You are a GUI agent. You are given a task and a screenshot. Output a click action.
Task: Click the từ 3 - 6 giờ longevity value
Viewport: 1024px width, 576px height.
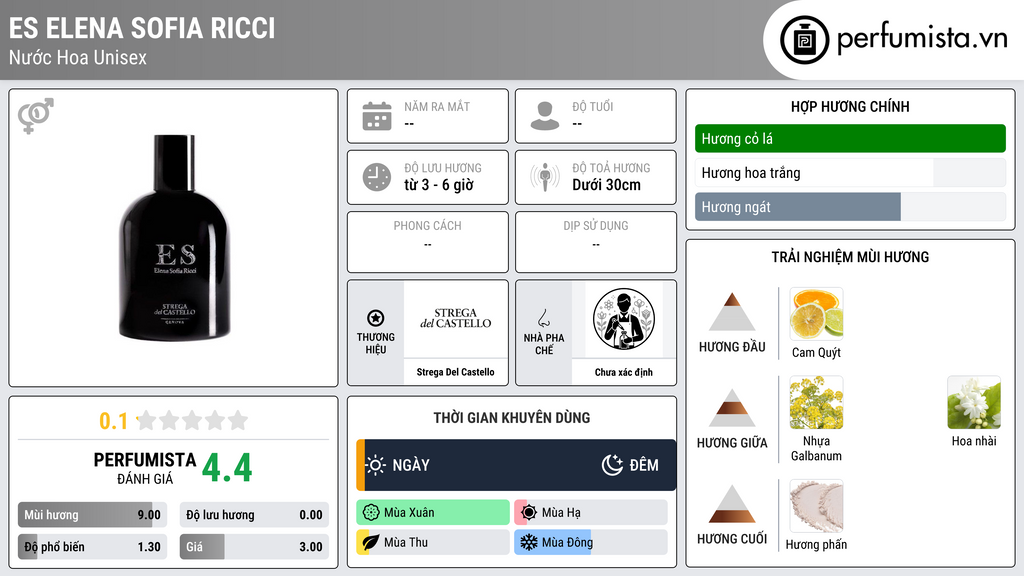(439, 185)
